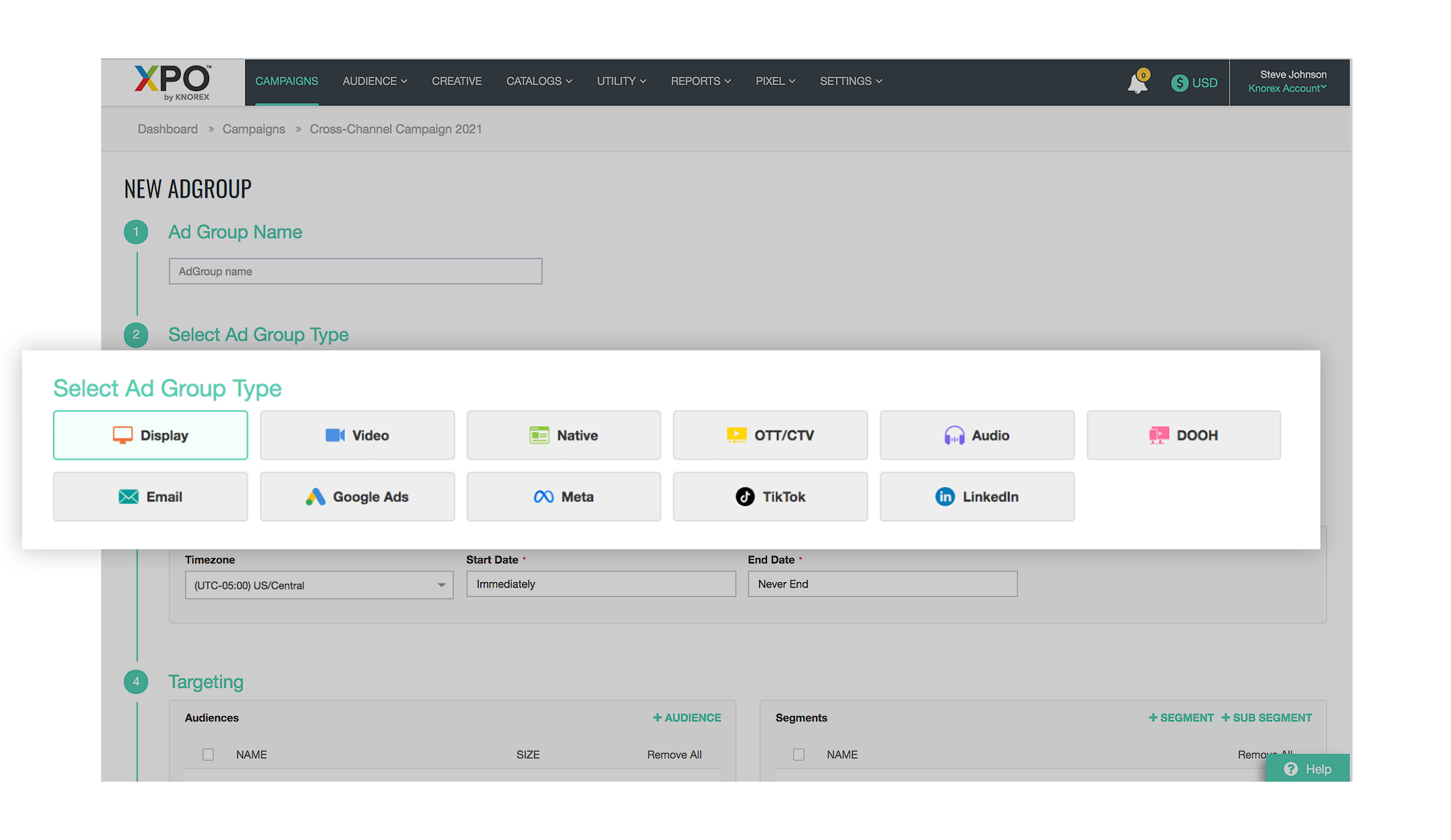The width and height of the screenshot is (1451, 840).
Task: Select the LinkedIn ad group type icon
Action: pyautogui.click(x=945, y=495)
